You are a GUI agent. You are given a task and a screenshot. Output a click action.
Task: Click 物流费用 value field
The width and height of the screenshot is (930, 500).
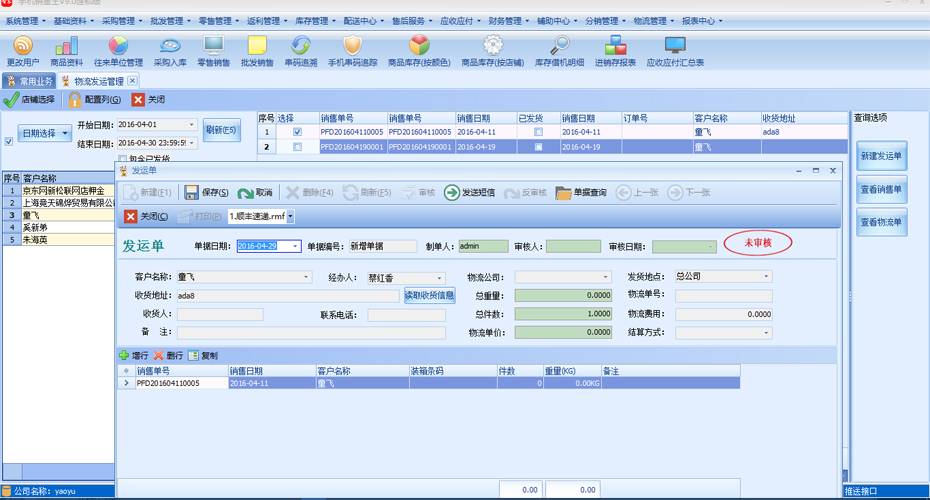[724, 314]
